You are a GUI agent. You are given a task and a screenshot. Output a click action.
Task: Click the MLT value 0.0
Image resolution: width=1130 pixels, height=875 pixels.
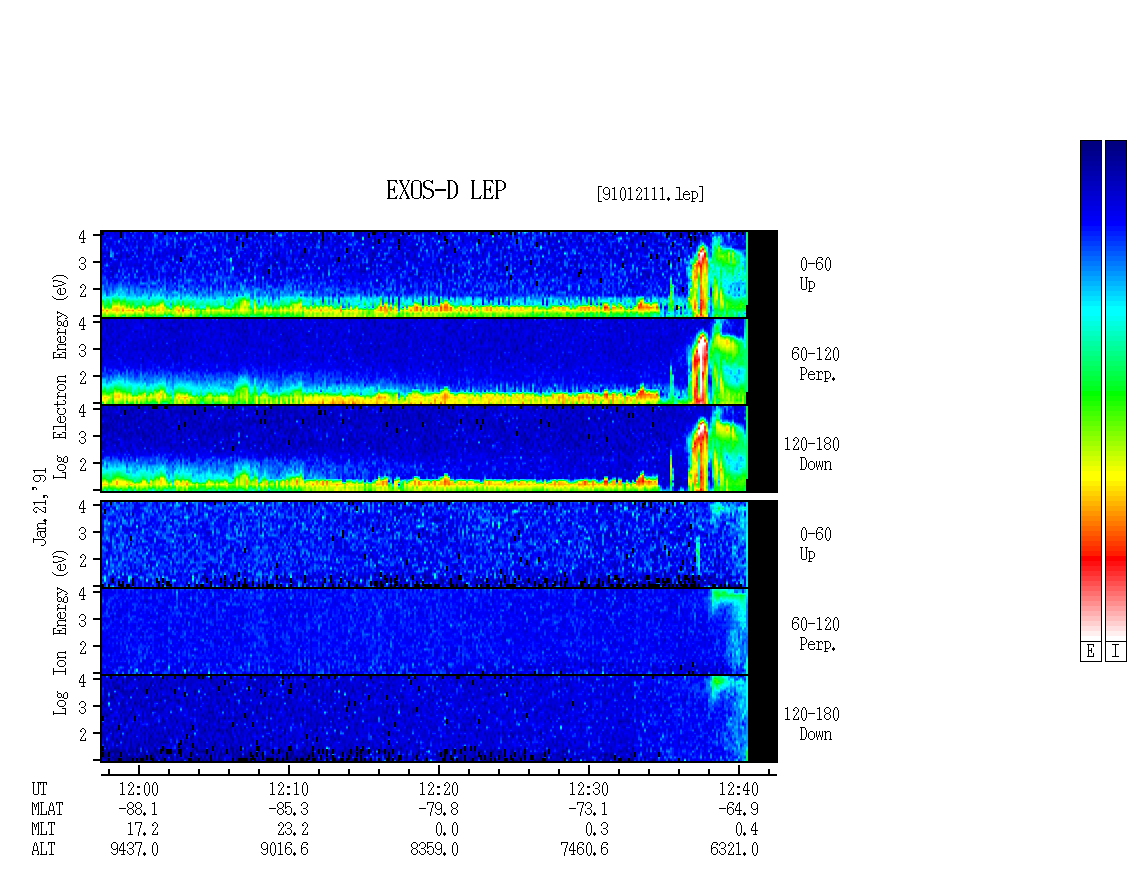[447, 830]
